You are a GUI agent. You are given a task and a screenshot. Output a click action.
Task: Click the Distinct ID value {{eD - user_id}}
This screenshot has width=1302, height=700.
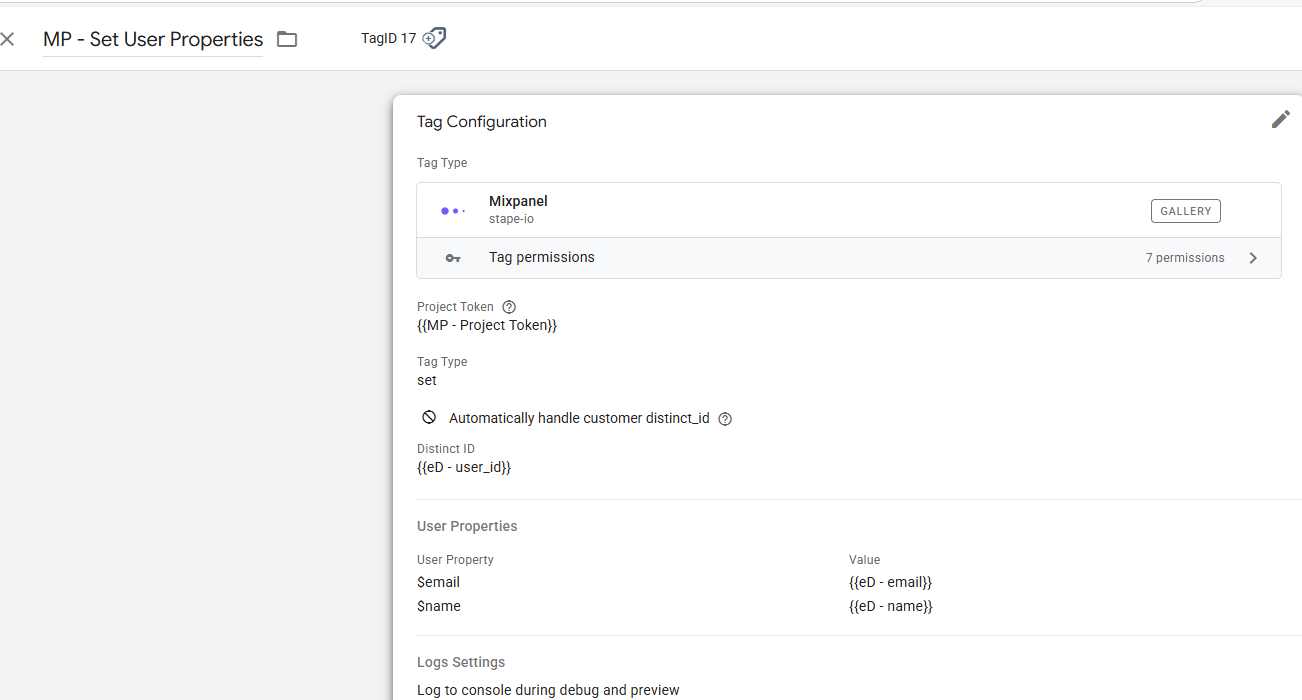tap(464, 467)
